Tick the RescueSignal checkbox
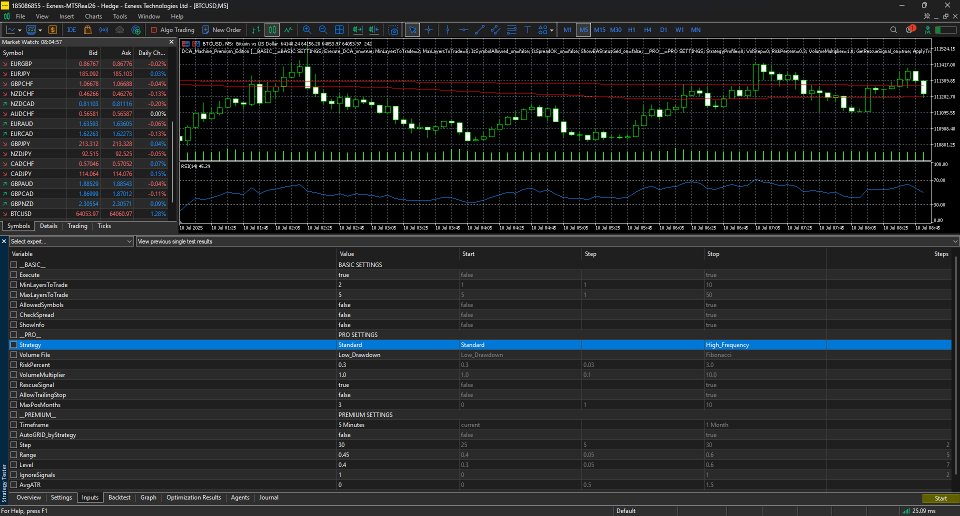This screenshot has height=516, width=960. [13, 385]
